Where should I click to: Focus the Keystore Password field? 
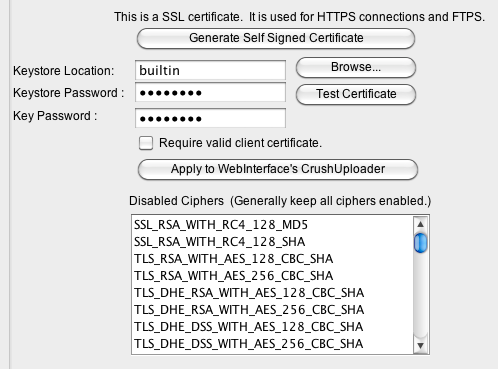click(x=210, y=92)
